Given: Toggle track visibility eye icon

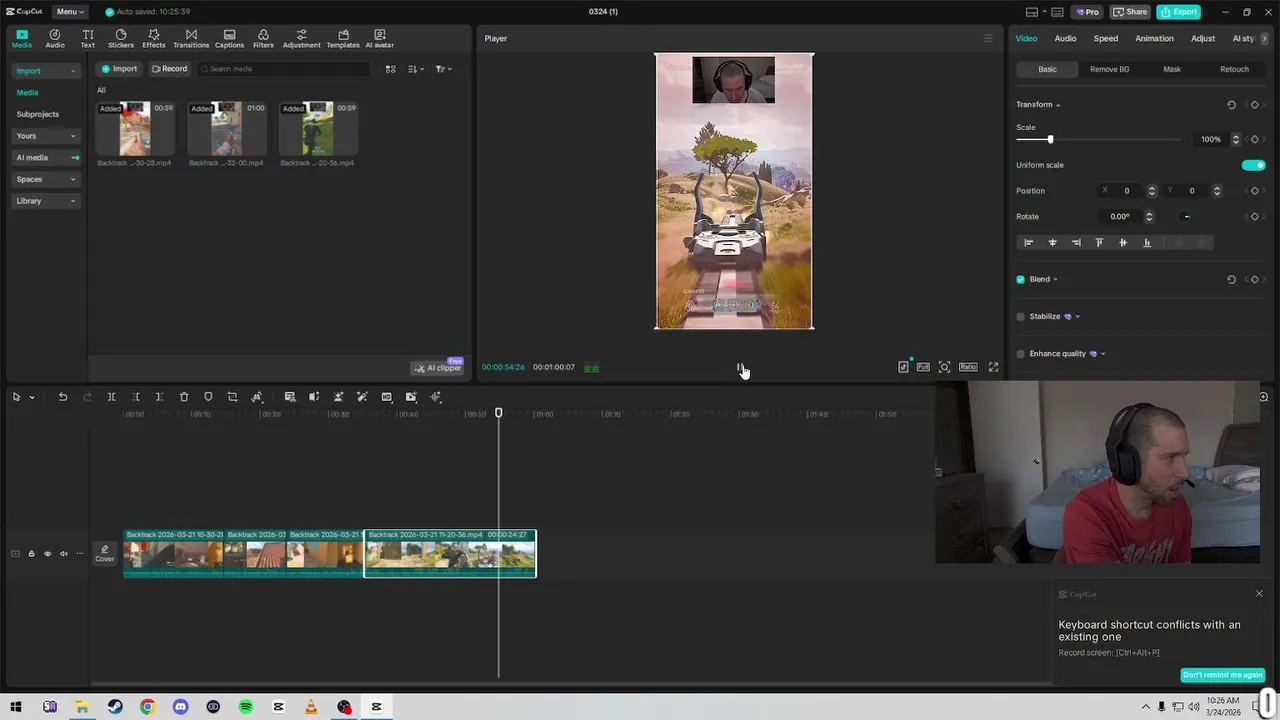Looking at the screenshot, I should [x=47, y=554].
